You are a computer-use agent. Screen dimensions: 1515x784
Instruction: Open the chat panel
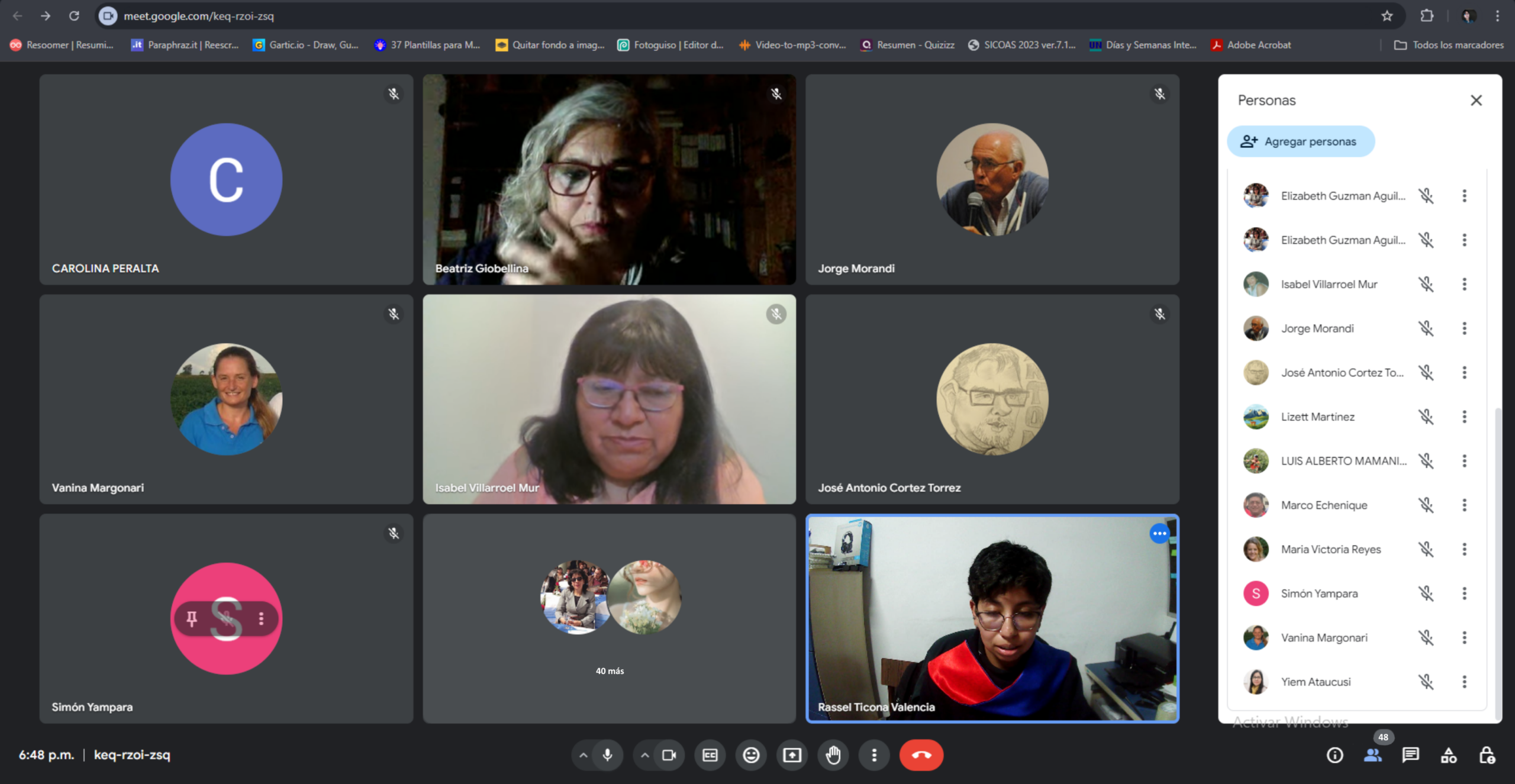pyautogui.click(x=1411, y=755)
